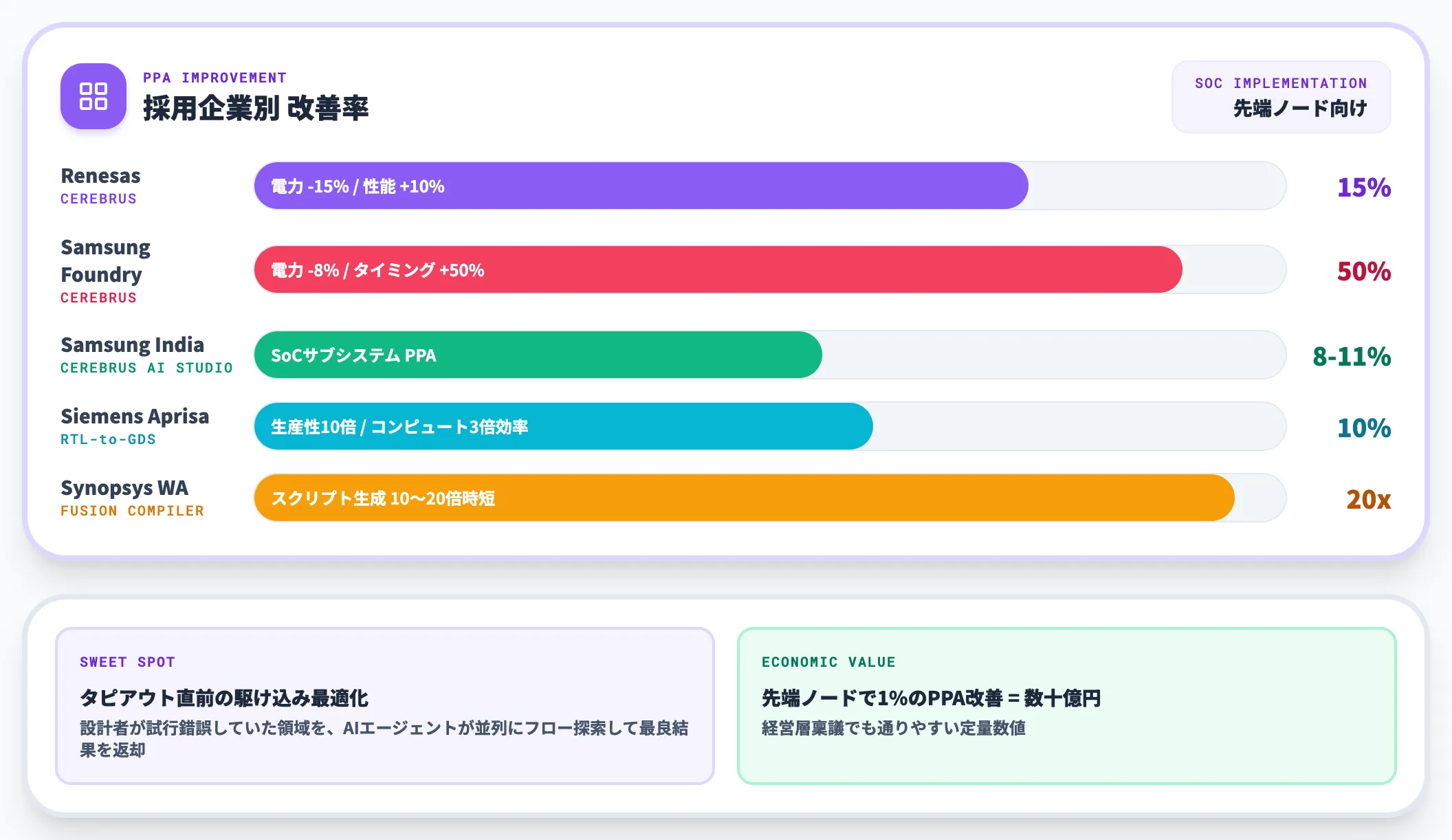Click the purple grid icon beside the title
Image resolution: width=1452 pixels, height=840 pixels.
pyautogui.click(x=93, y=96)
